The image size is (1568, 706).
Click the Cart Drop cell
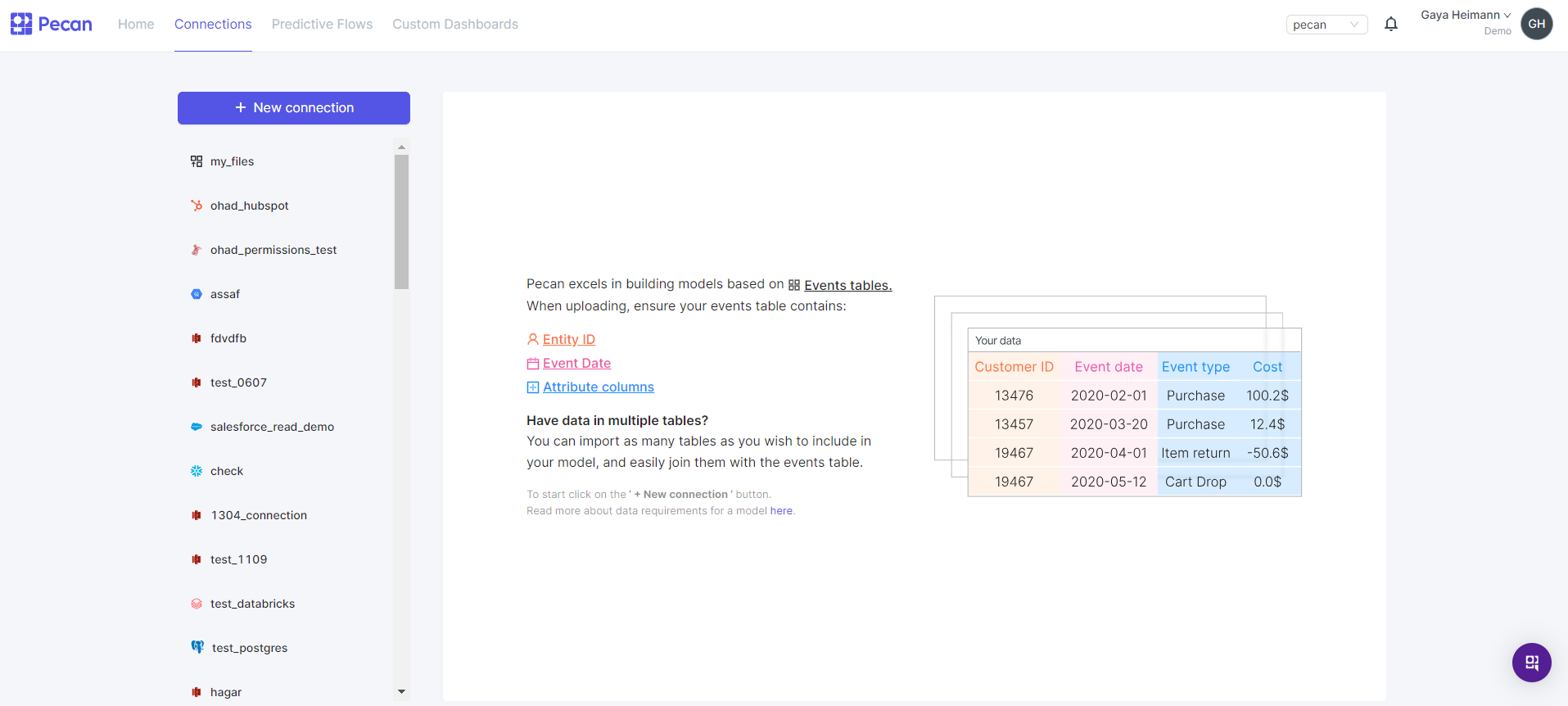tap(1195, 482)
